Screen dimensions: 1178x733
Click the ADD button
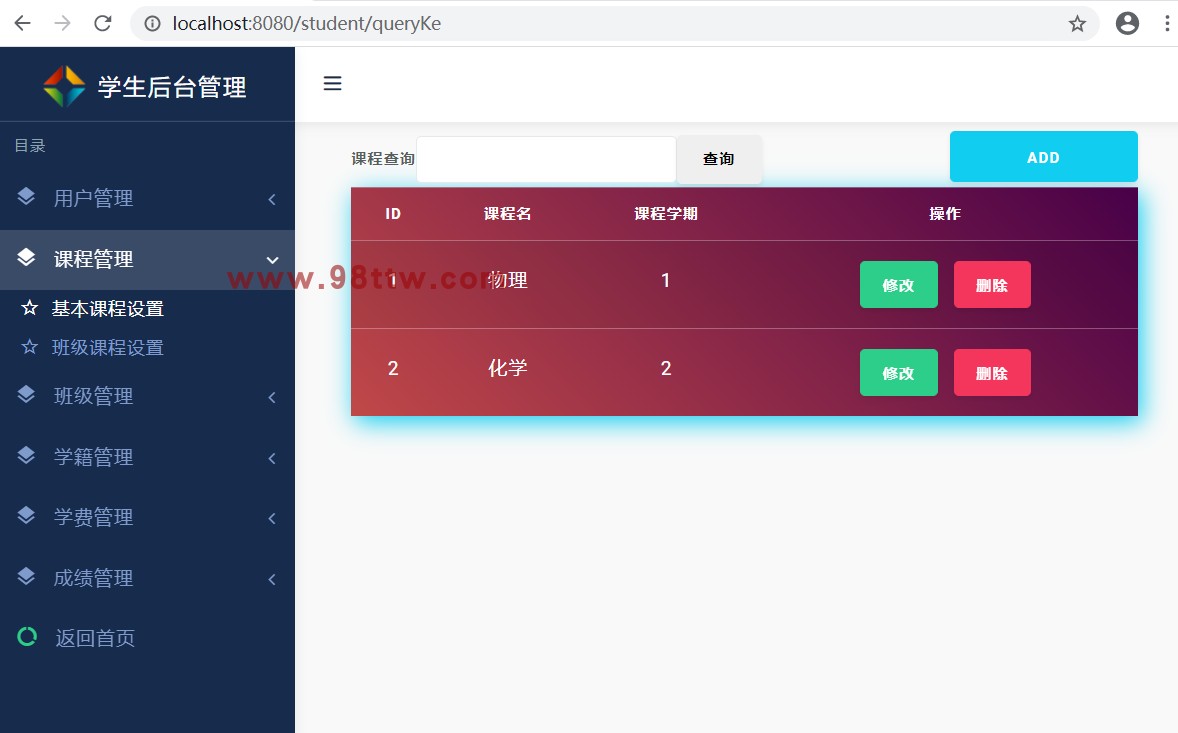pos(1044,157)
